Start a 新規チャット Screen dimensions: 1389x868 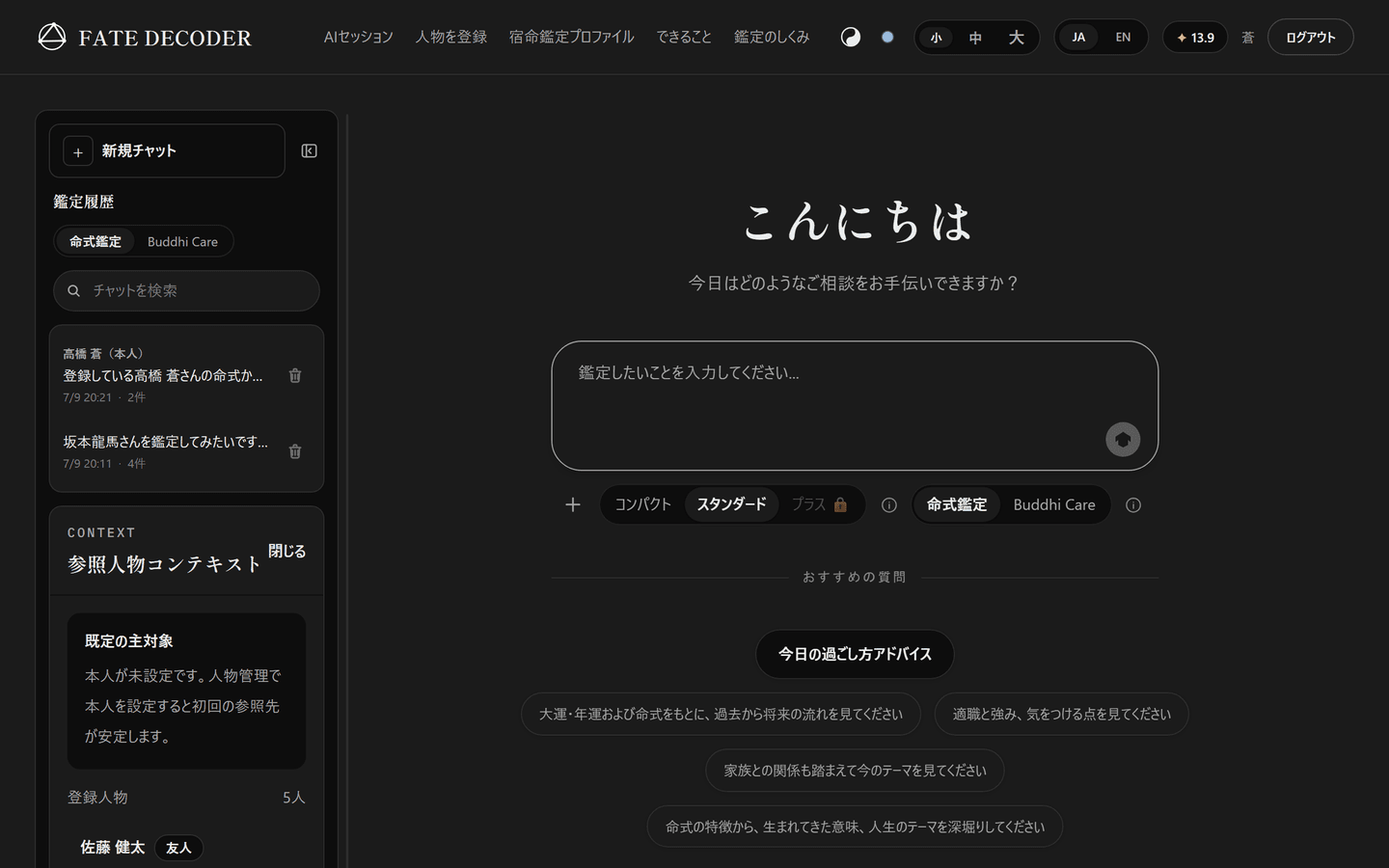tap(167, 151)
